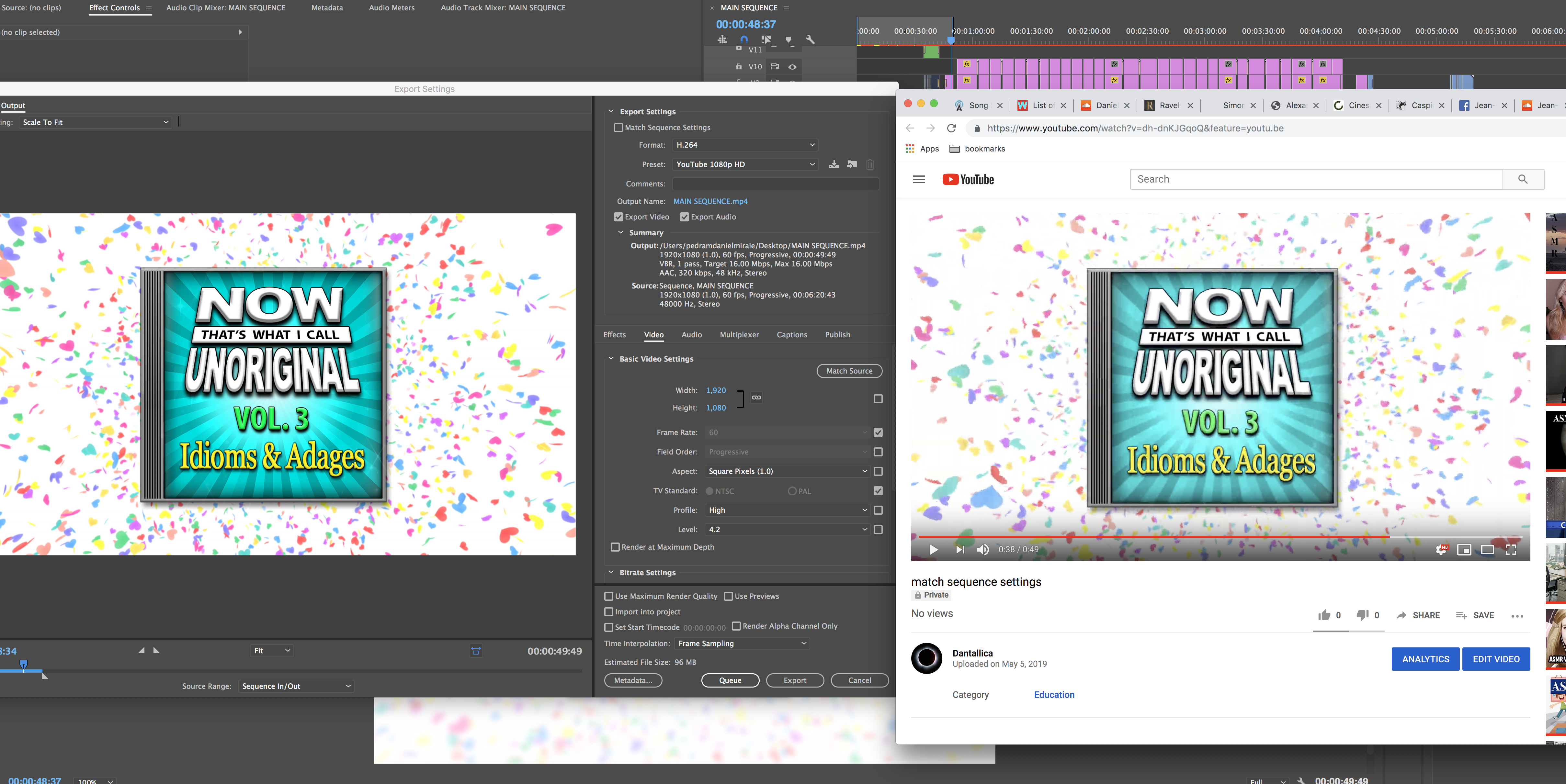Open the Format H.264 dropdown
The width and height of the screenshot is (1566, 784).
tap(745, 145)
